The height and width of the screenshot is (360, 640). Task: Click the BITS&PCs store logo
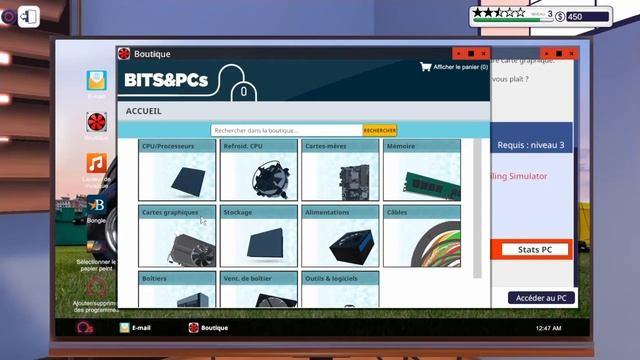(166, 80)
